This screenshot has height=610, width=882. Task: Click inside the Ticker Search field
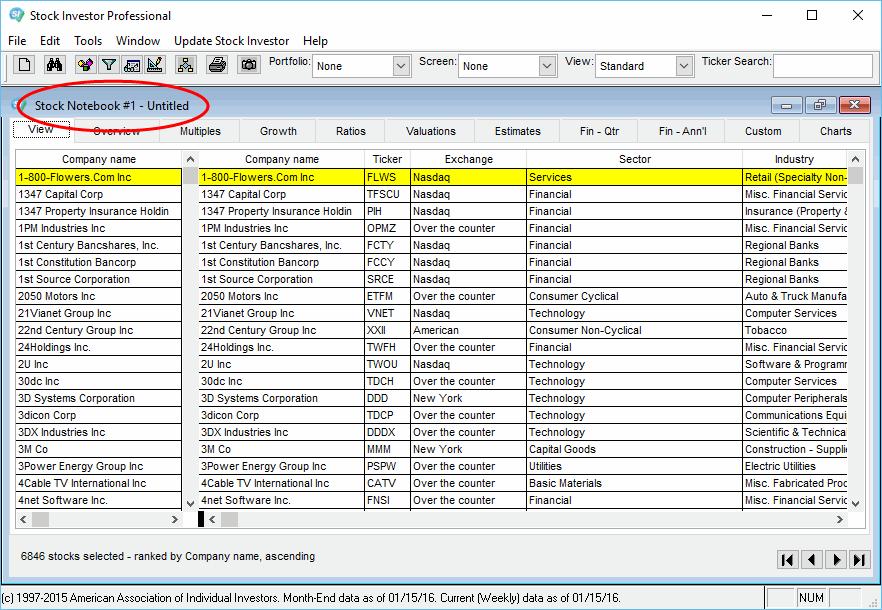tap(825, 64)
